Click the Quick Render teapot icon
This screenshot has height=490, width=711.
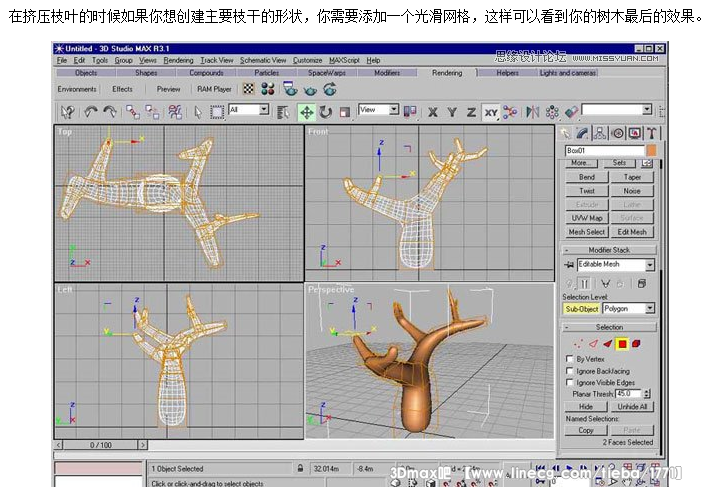pyautogui.click(x=310, y=90)
